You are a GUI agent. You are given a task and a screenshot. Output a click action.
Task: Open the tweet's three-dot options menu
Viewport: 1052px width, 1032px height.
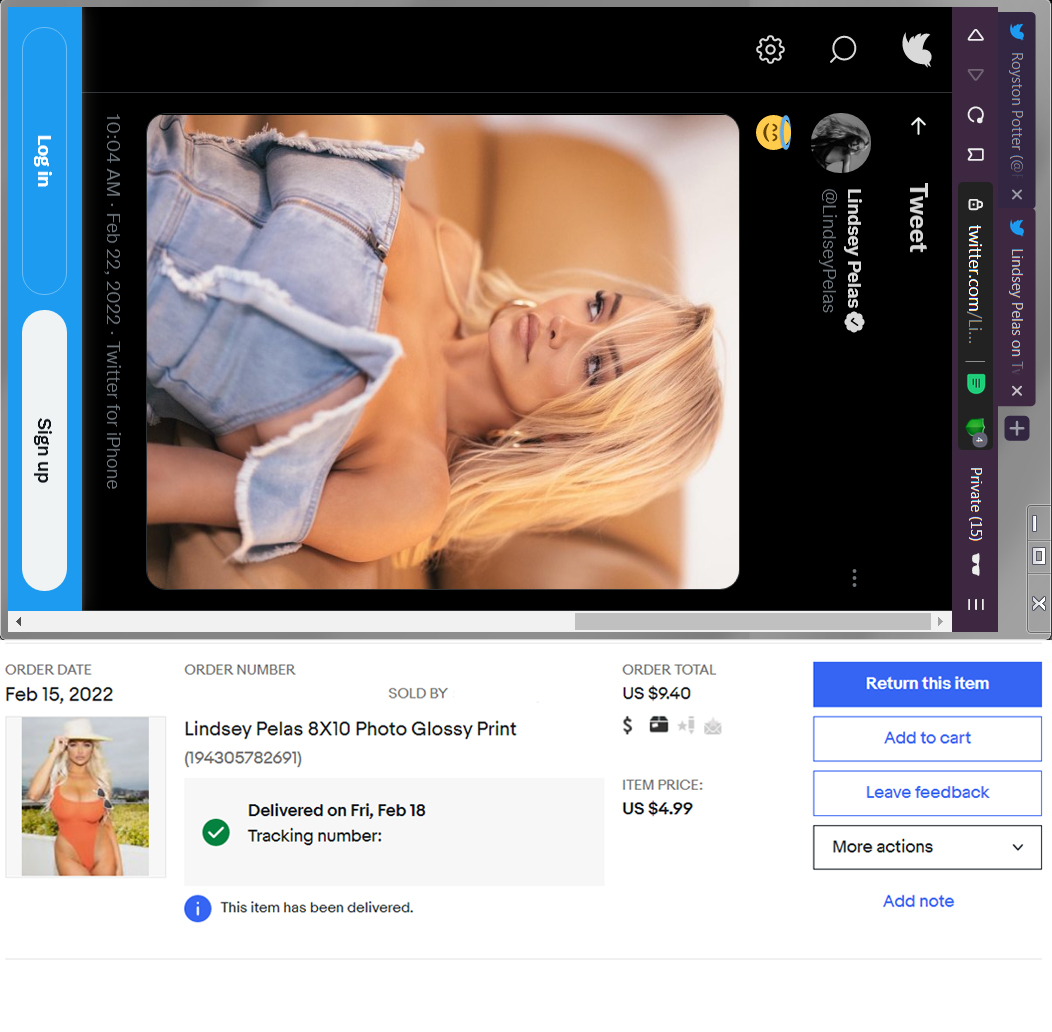coord(854,578)
